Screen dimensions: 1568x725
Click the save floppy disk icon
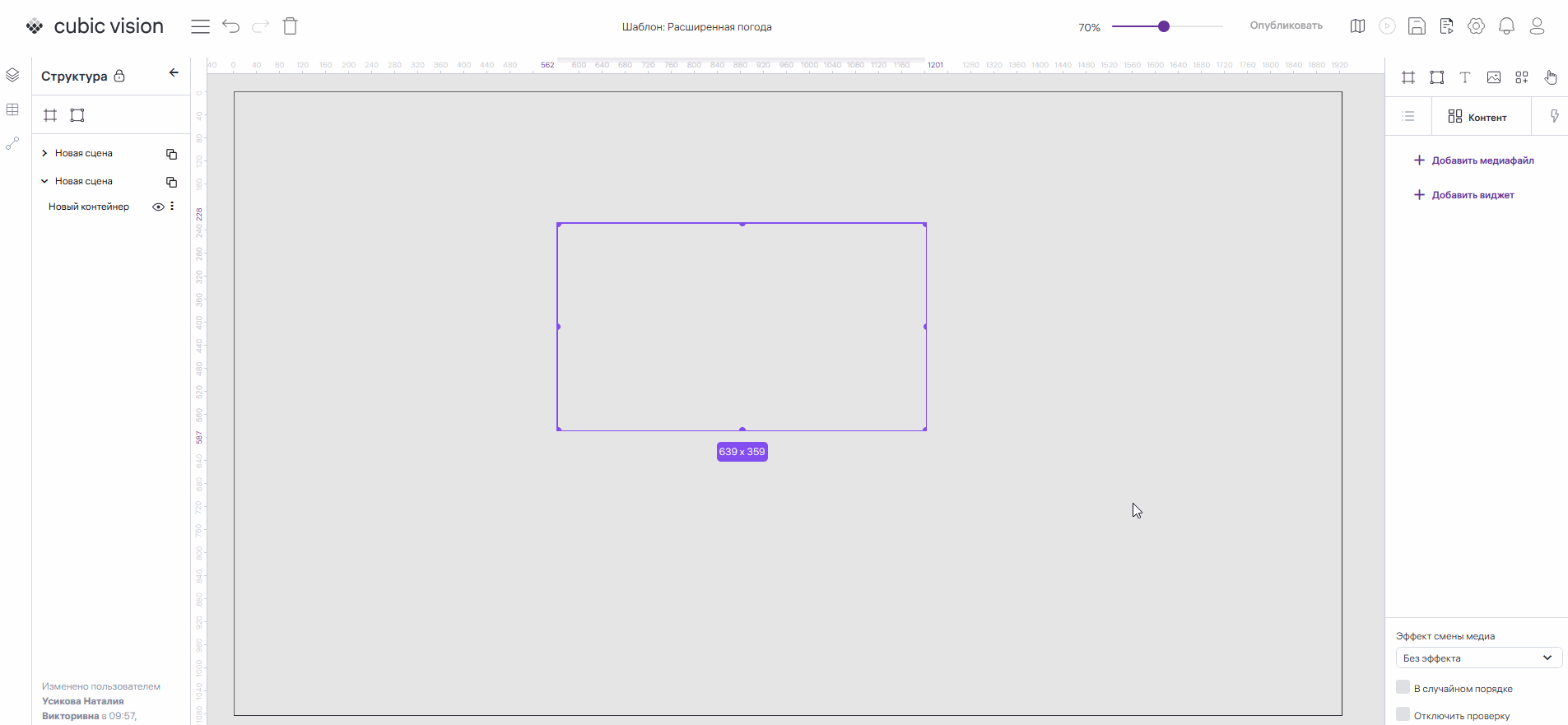(1417, 26)
